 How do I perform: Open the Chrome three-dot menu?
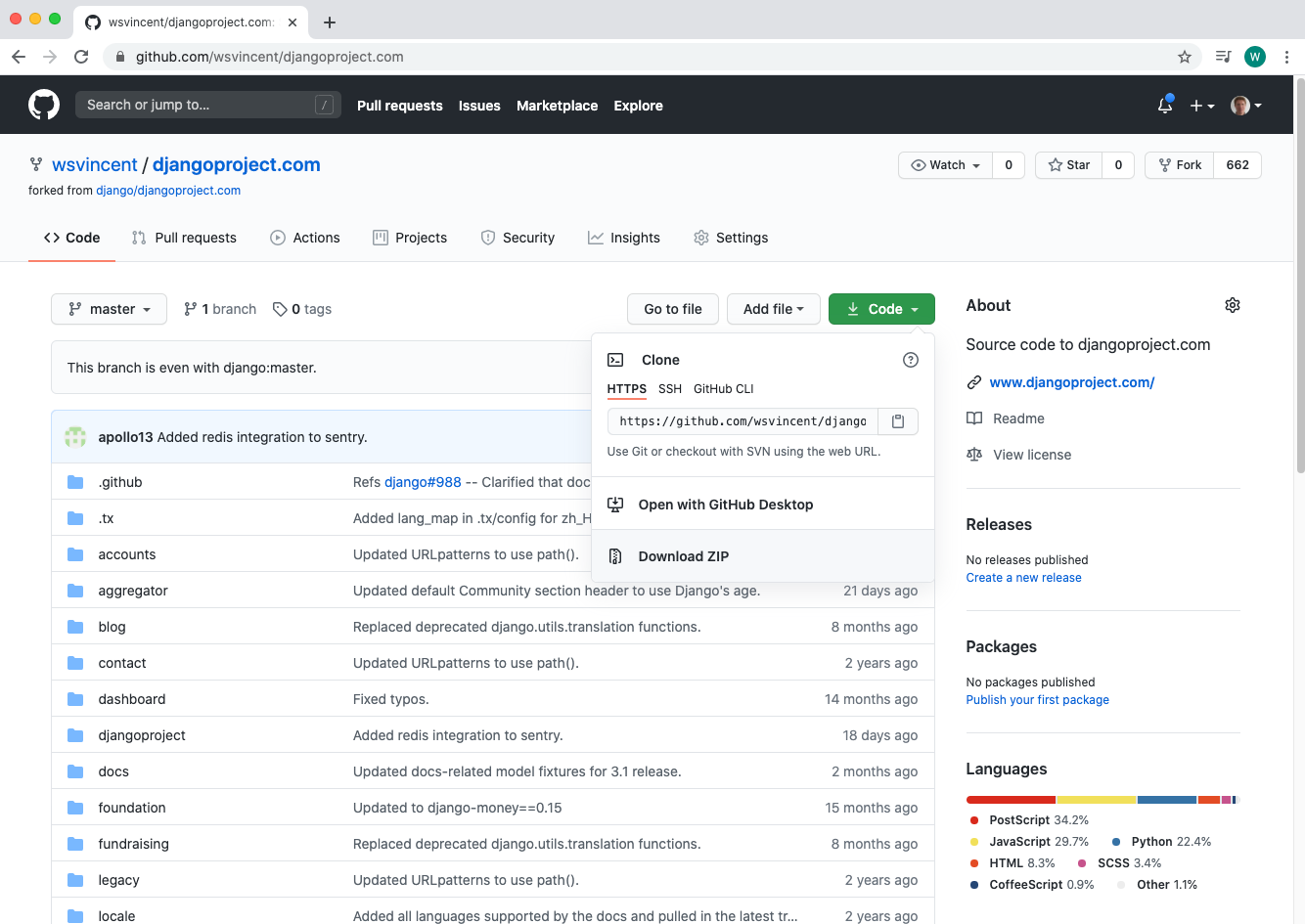(1287, 57)
